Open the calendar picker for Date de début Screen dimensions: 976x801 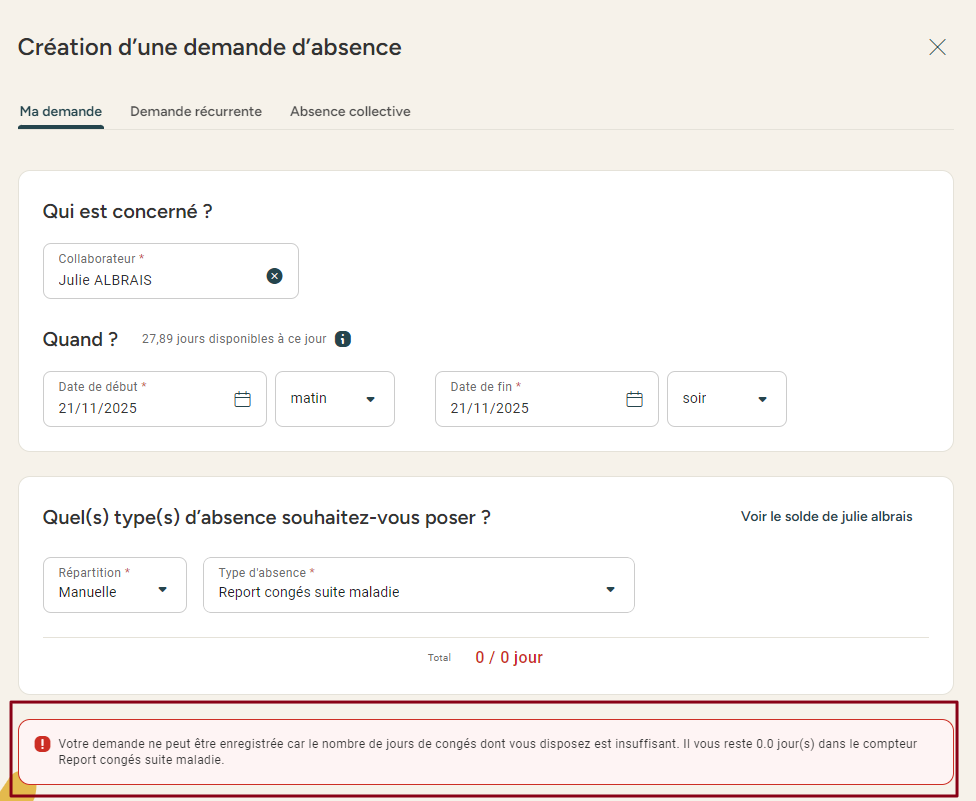click(242, 399)
